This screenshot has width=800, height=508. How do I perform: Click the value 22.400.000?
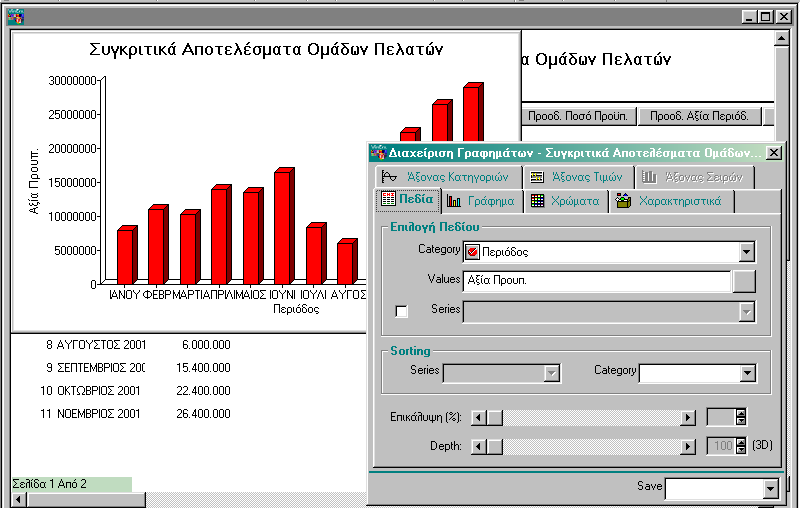click(x=204, y=391)
